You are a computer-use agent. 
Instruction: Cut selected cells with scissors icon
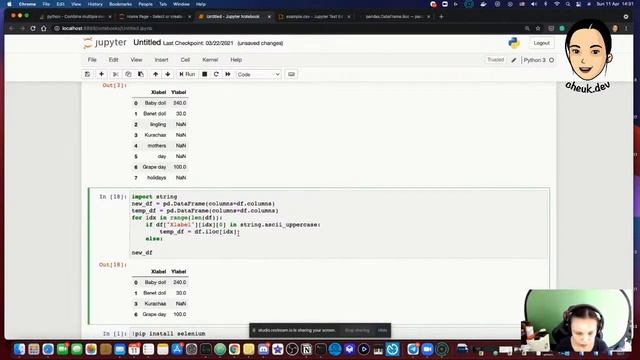[116, 74]
